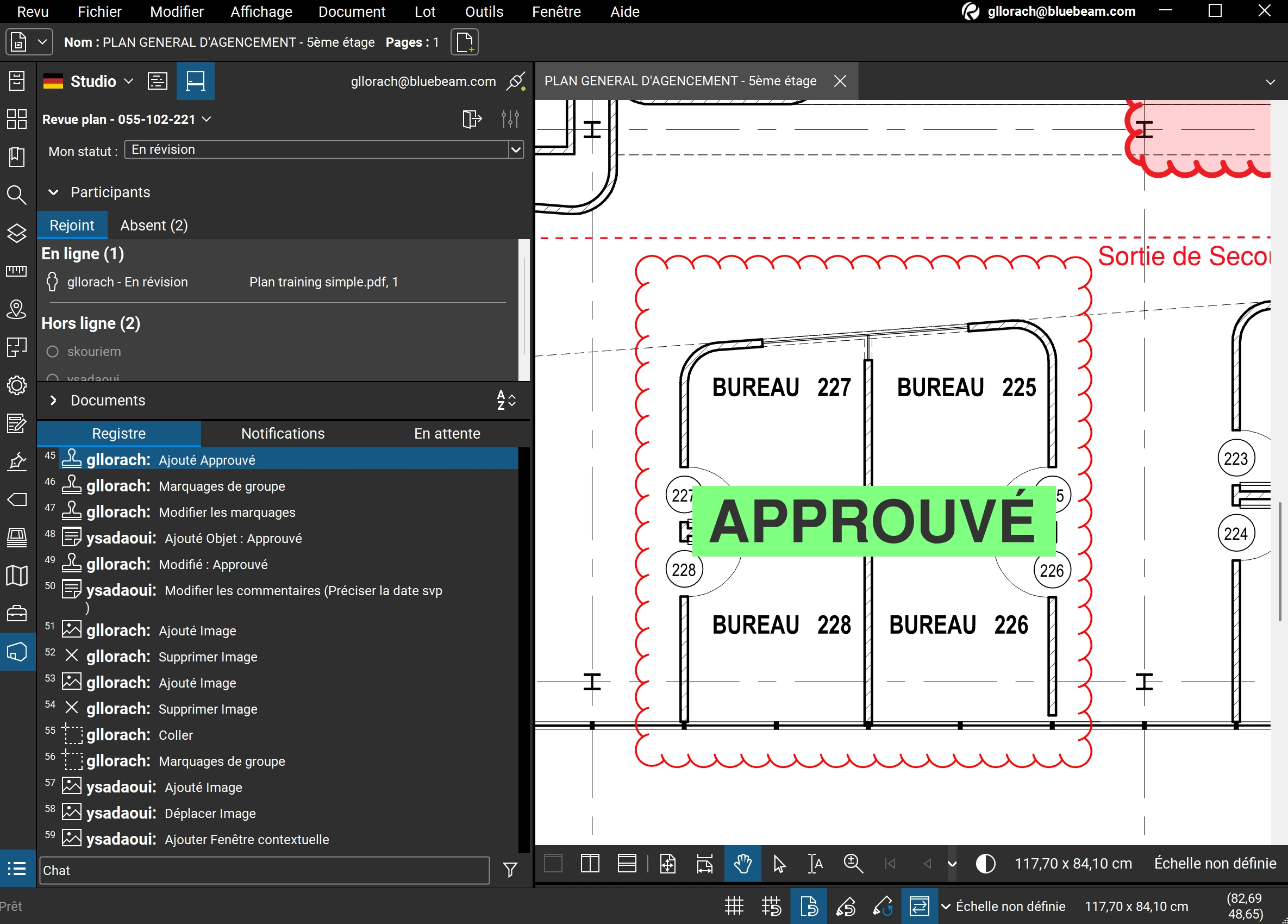Open the Search panel from sidebar
Viewport: 1288px width, 924px height.
[16, 195]
